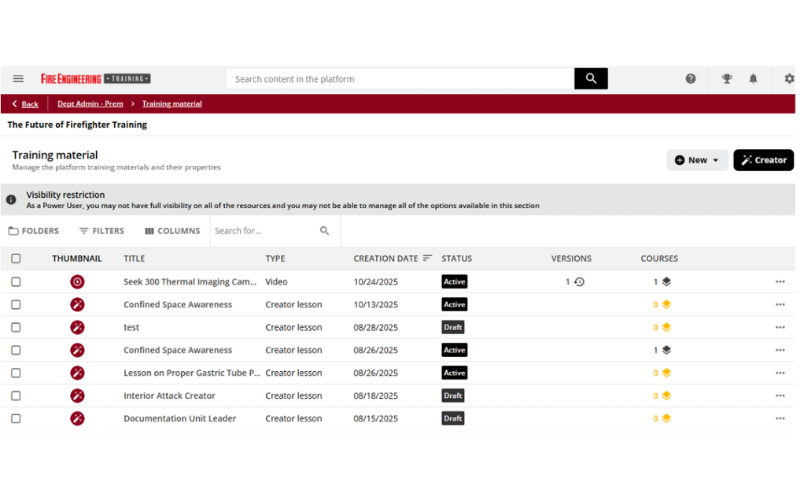
Task: Click creation date 08/15/2025 cell
Action: click(x=376, y=418)
